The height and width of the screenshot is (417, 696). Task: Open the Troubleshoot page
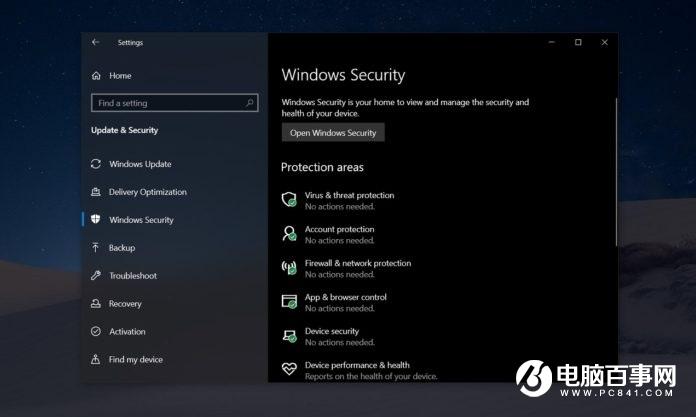point(133,276)
